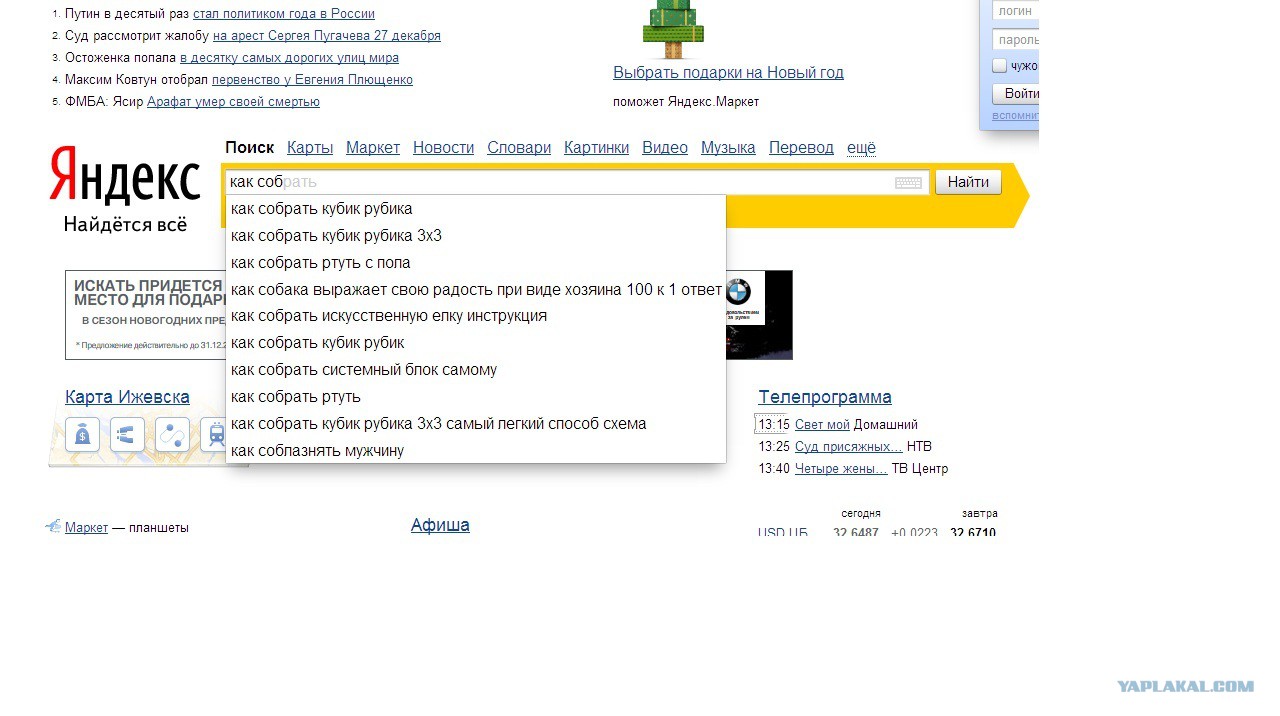Open the Перевод tab
Image resolution: width=1280 pixels, height=716 pixels.
pyautogui.click(x=801, y=148)
